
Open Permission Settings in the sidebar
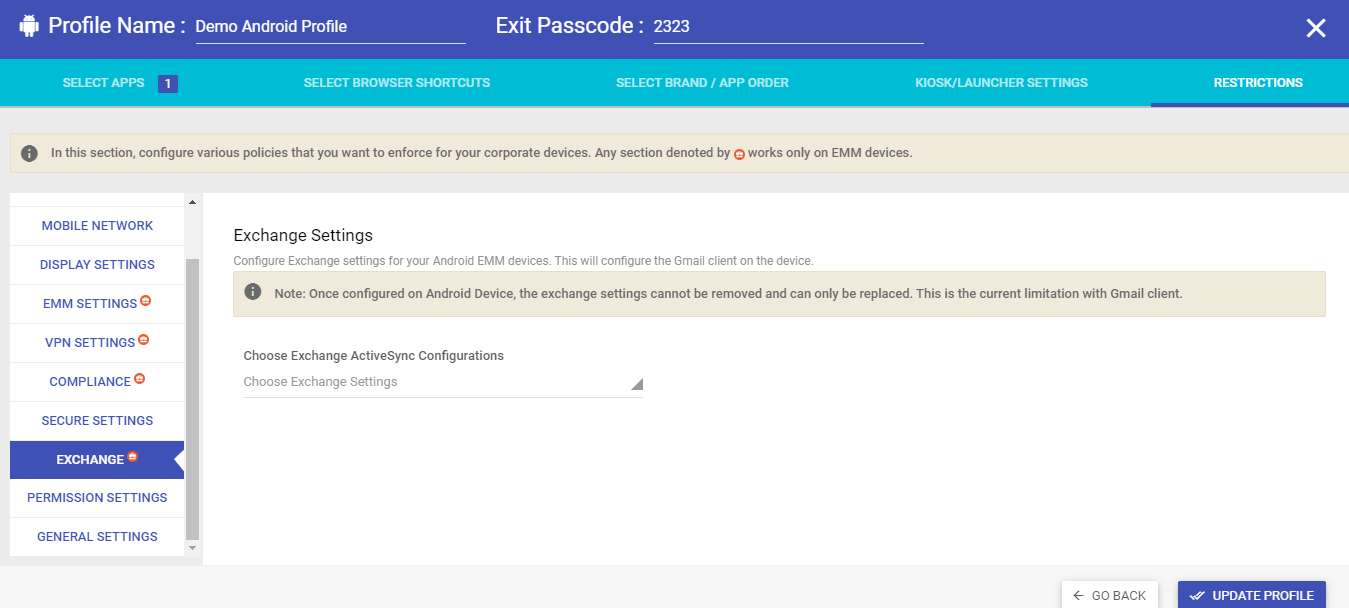97,498
